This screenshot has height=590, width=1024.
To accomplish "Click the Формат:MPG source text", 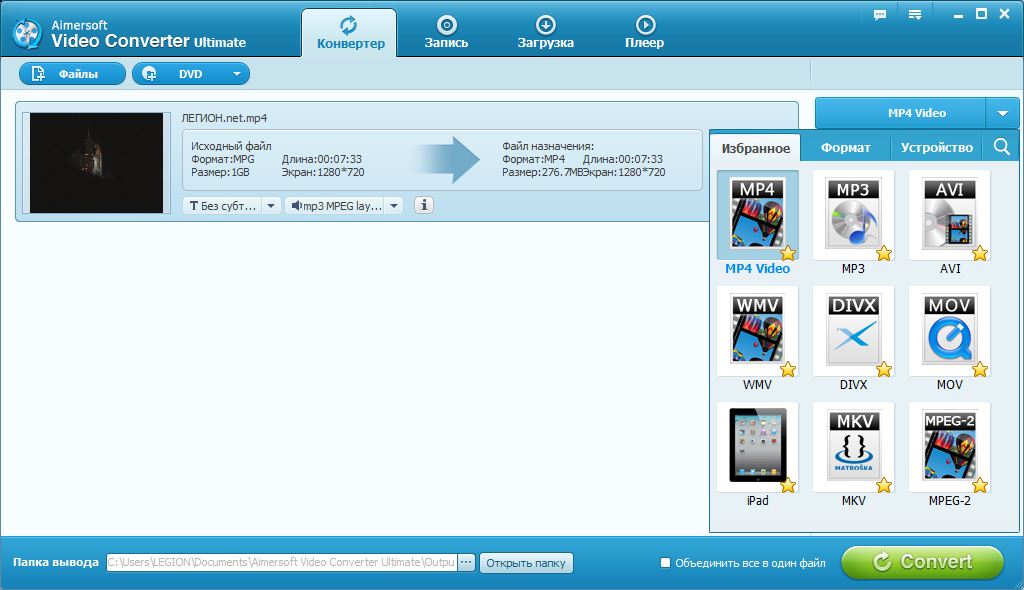I will tap(223, 159).
